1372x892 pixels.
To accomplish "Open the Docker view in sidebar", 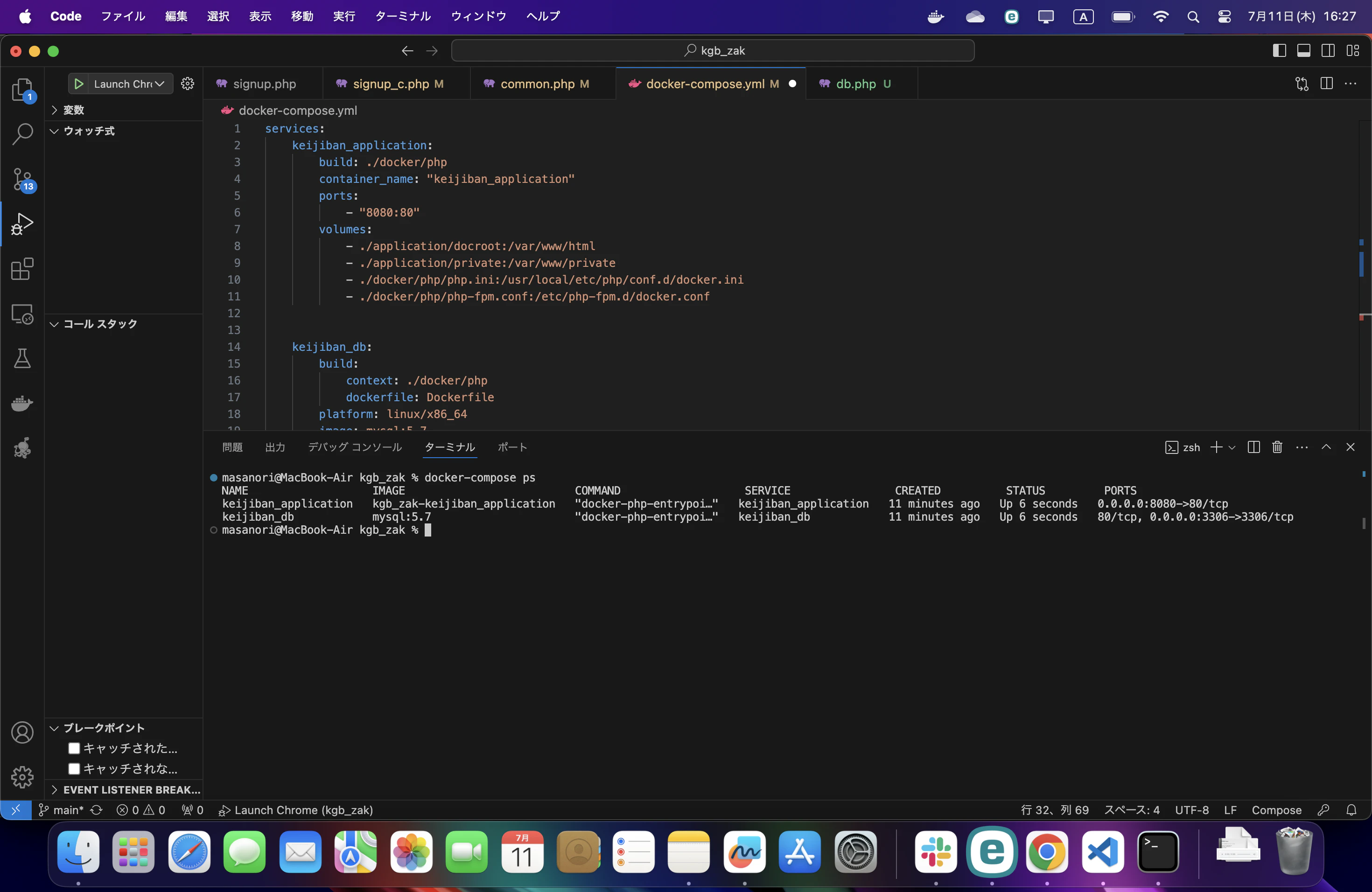I will point(22,404).
